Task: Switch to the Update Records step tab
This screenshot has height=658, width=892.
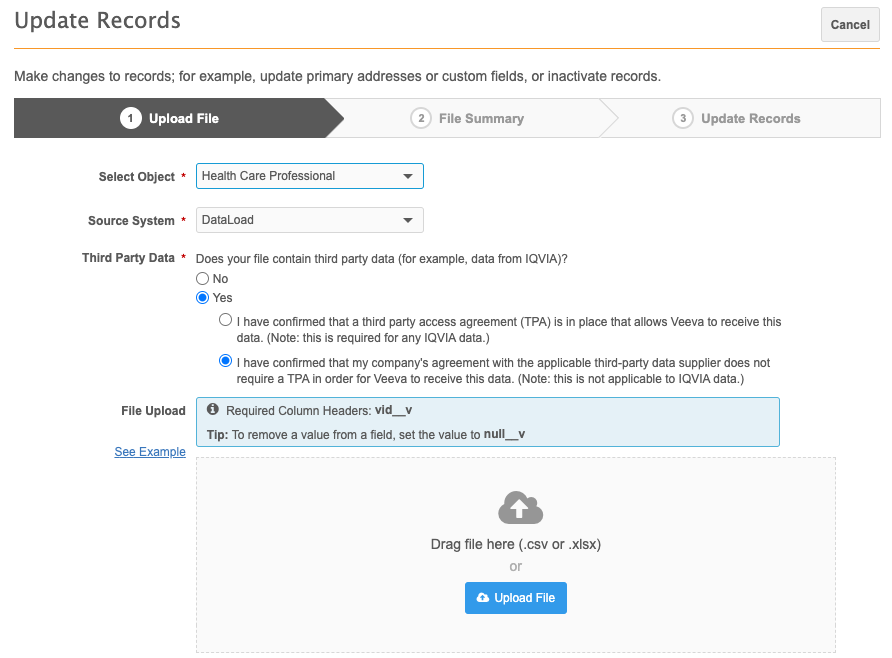Action: 750,118
